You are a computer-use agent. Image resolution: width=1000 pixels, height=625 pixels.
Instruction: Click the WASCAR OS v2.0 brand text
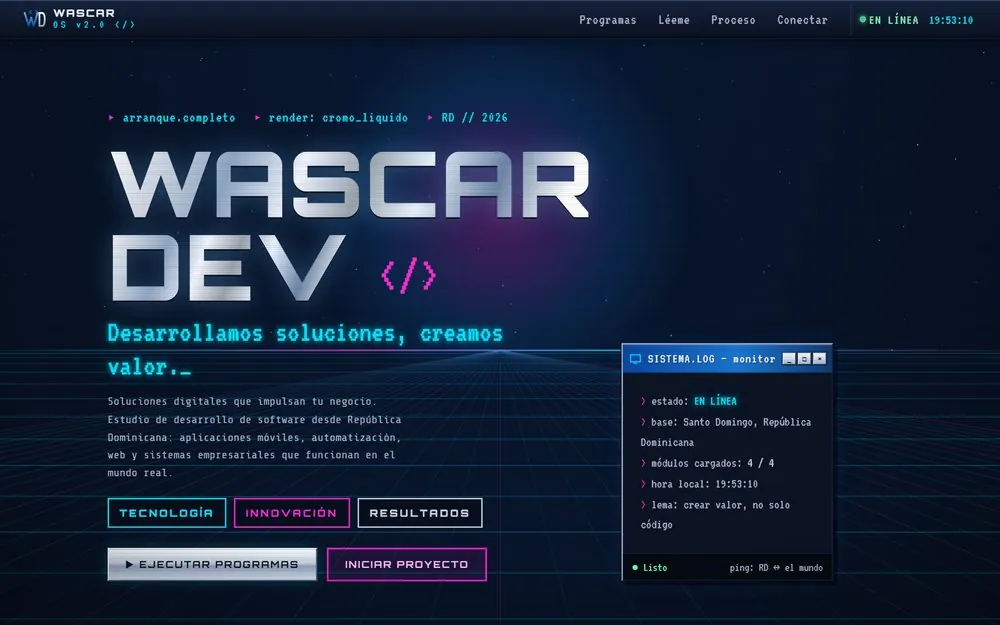(x=93, y=19)
